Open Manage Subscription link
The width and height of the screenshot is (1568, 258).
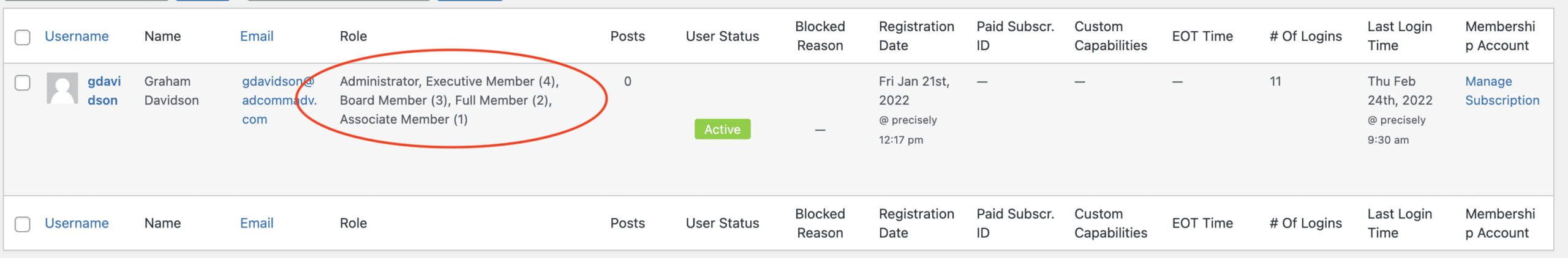tap(1502, 90)
